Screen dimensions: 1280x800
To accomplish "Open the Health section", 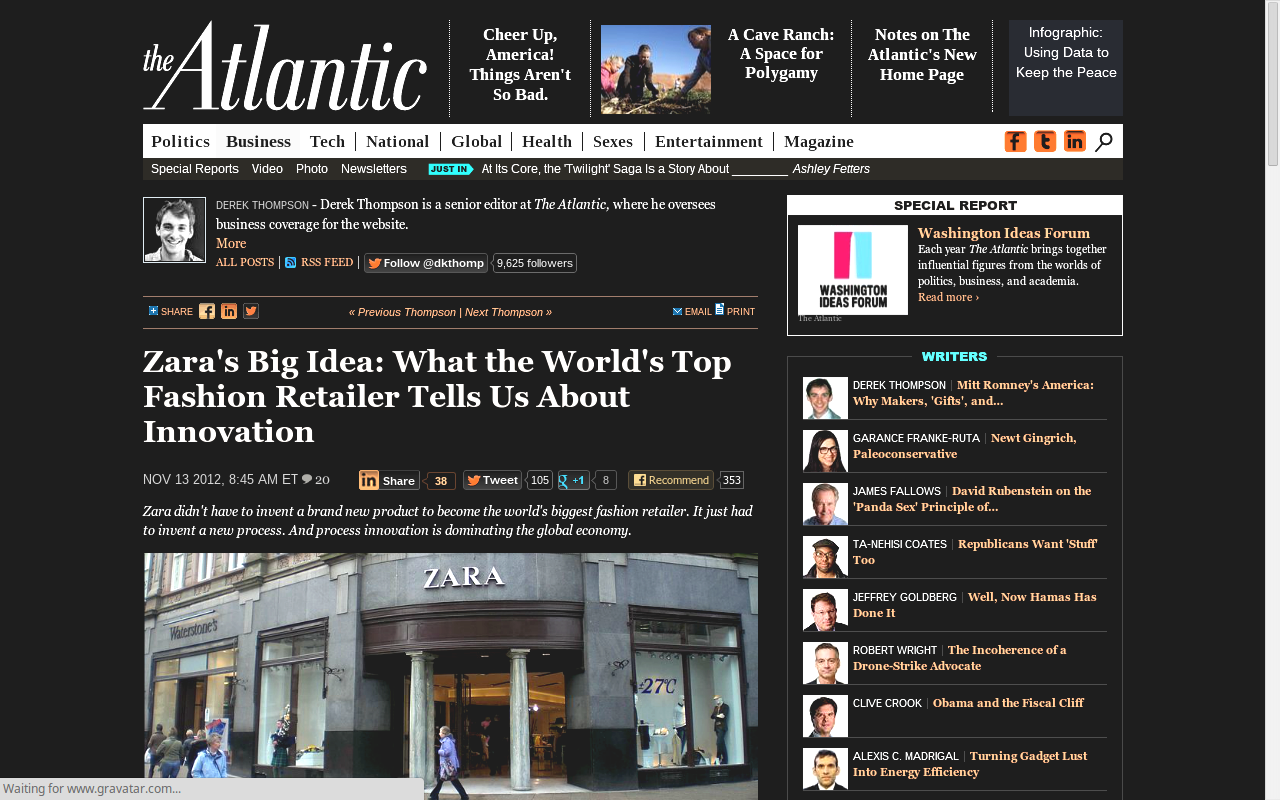I will (x=547, y=141).
